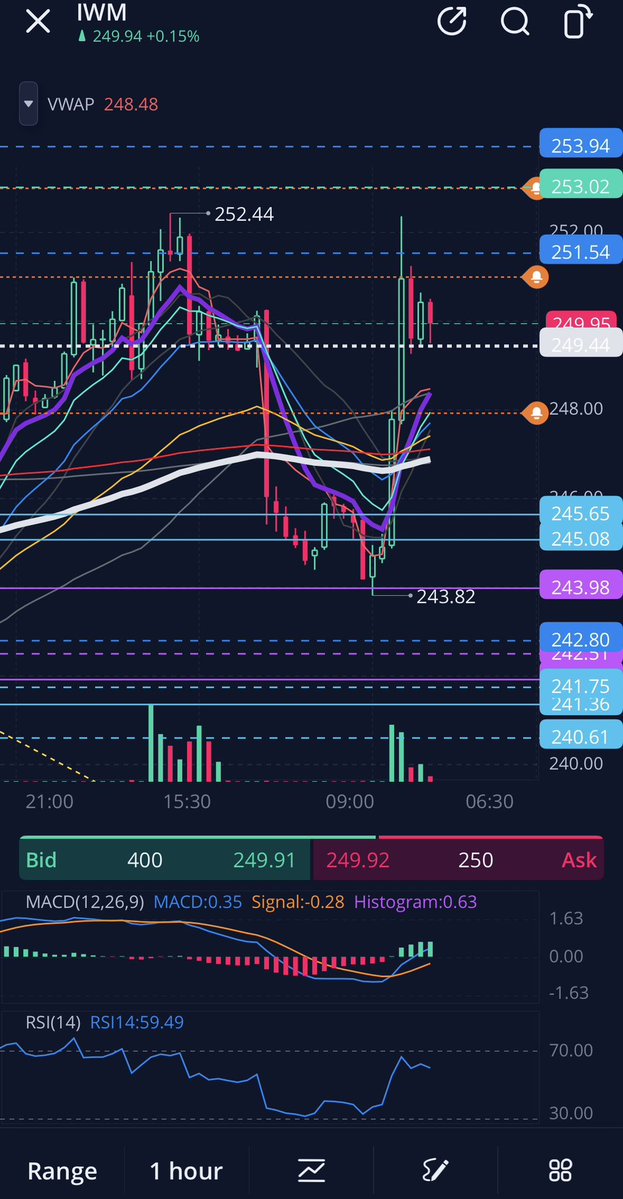
Task: Select the 249.95 current price label
Action: (582, 321)
